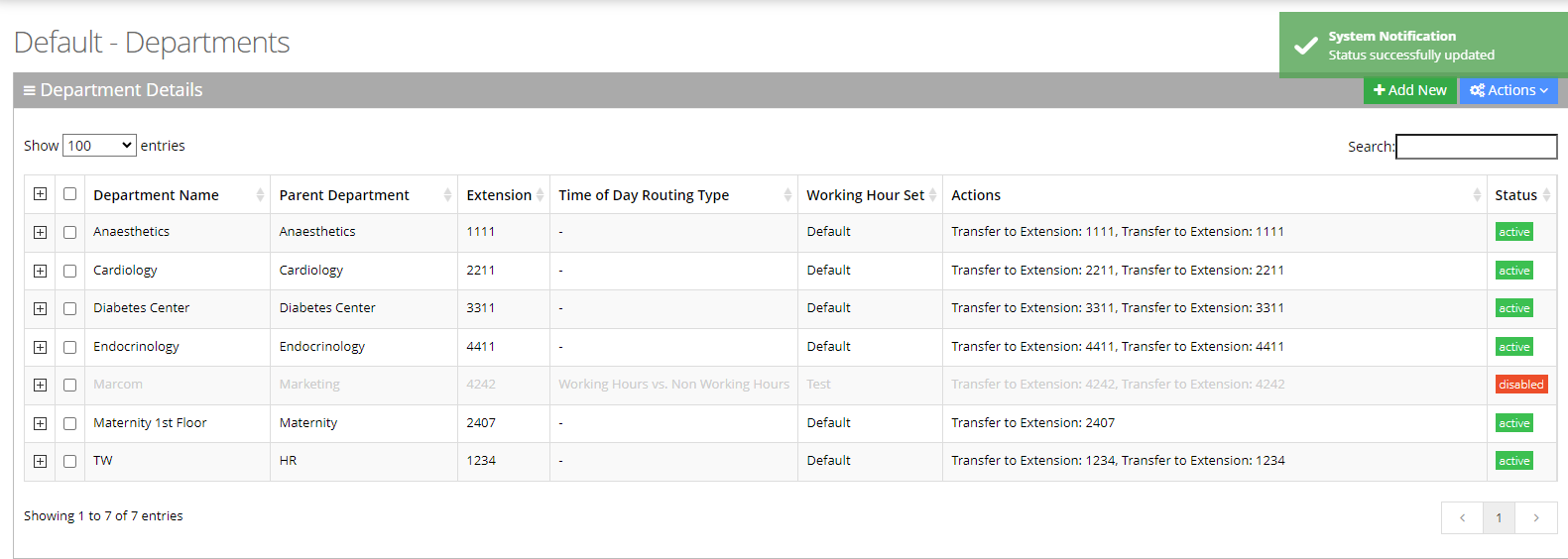The height and width of the screenshot is (559, 1568).
Task: Expand the Marcom row plus icon
Action: [x=40, y=385]
